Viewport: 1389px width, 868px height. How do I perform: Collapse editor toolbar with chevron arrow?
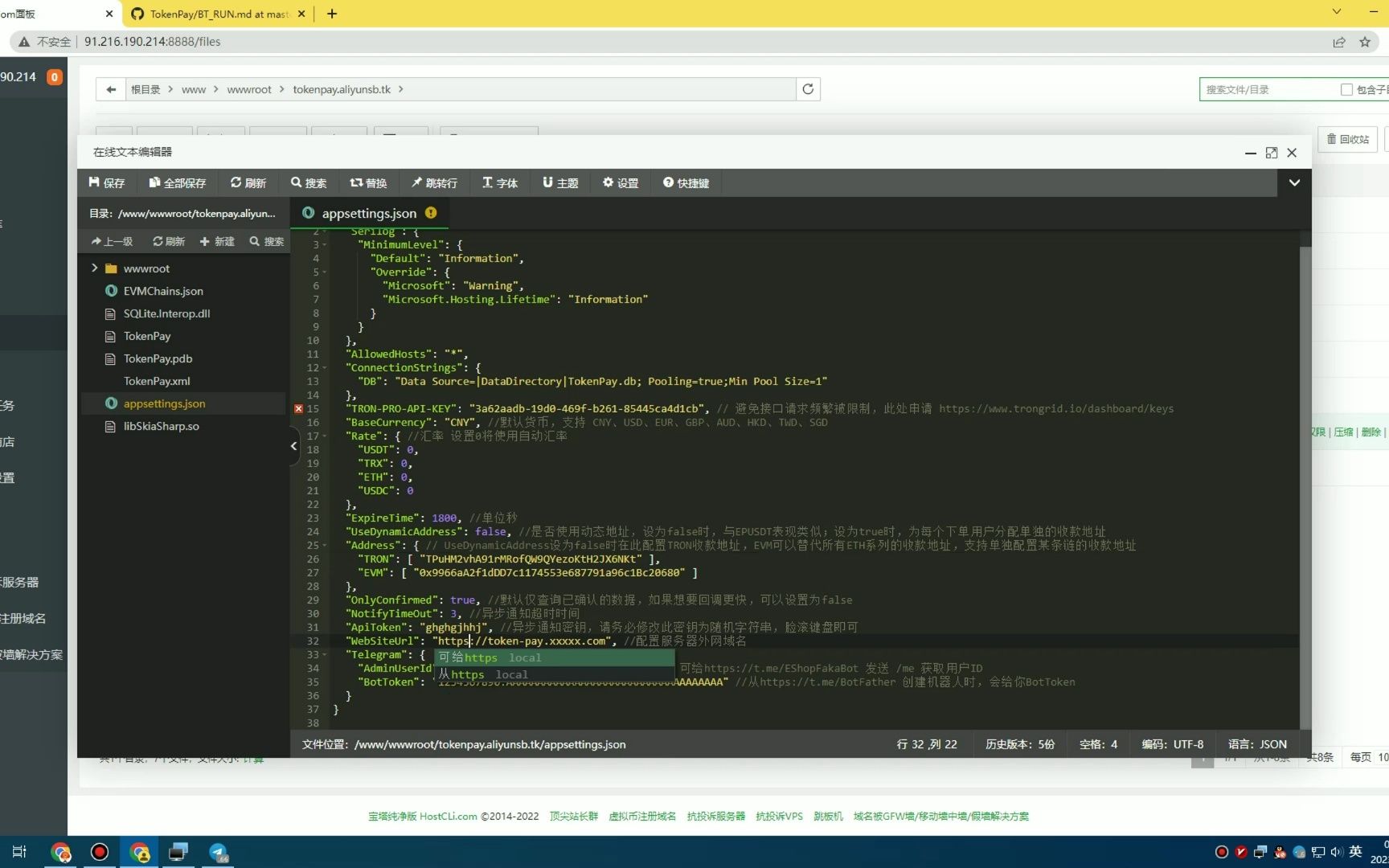pos(1294,182)
